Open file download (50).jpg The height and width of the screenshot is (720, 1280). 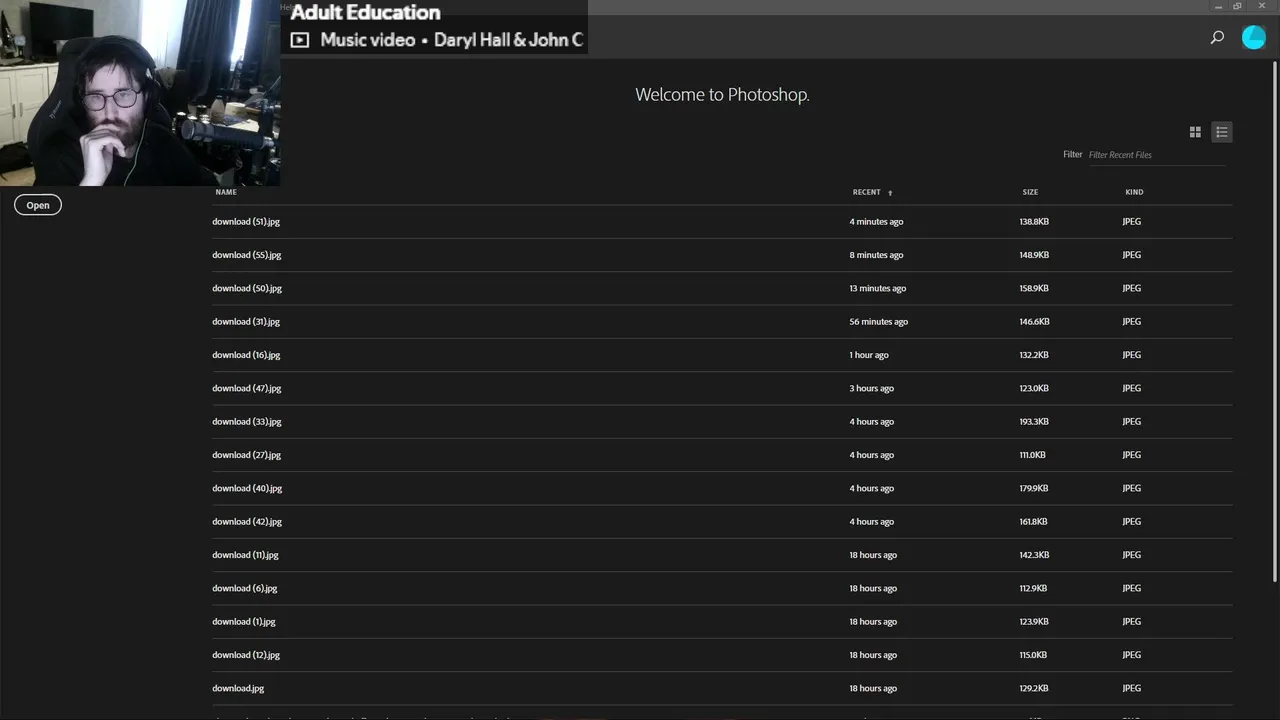[246, 288]
